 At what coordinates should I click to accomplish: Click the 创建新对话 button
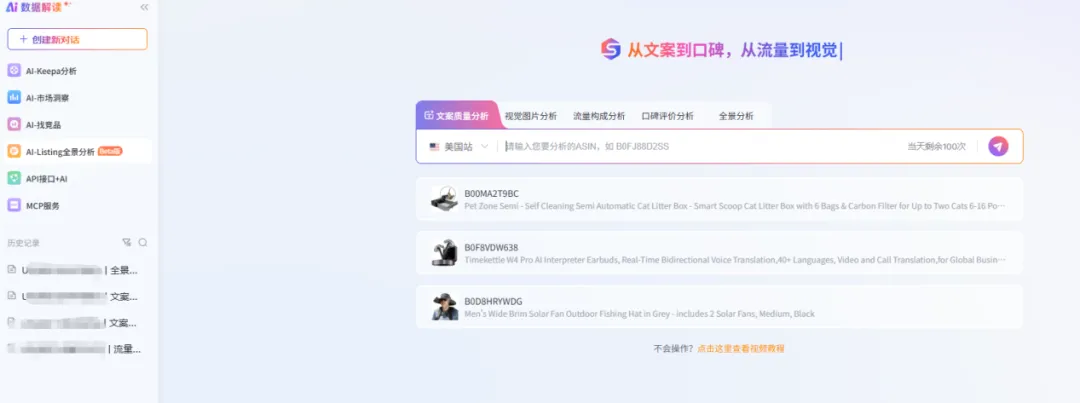coord(77,39)
